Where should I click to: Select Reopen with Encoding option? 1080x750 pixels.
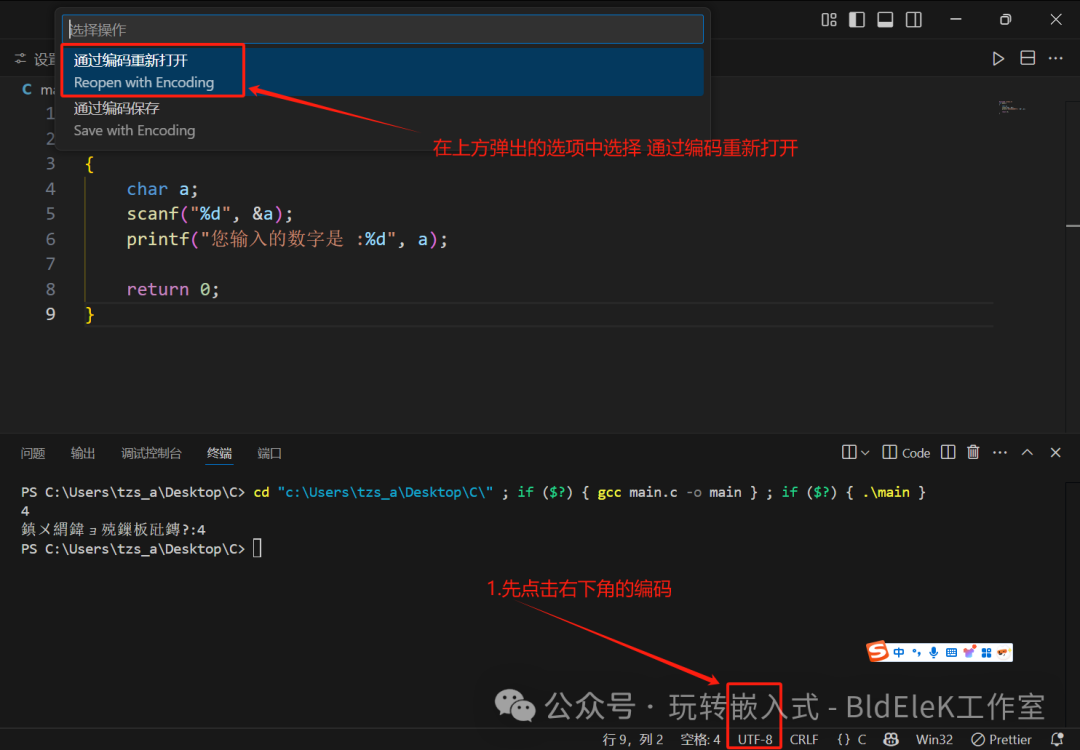point(383,71)
